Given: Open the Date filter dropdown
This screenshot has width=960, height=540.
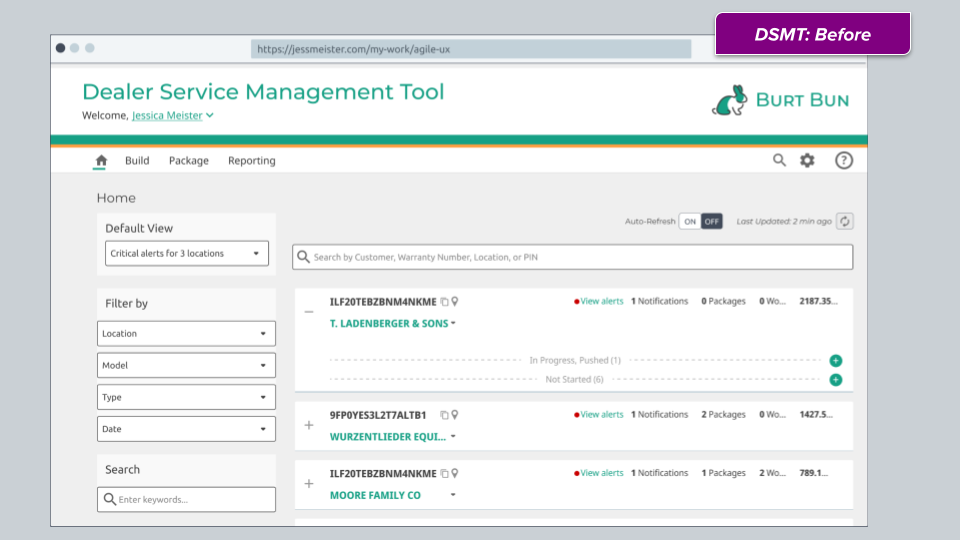Looking at the screenshot, I should 186,429.
